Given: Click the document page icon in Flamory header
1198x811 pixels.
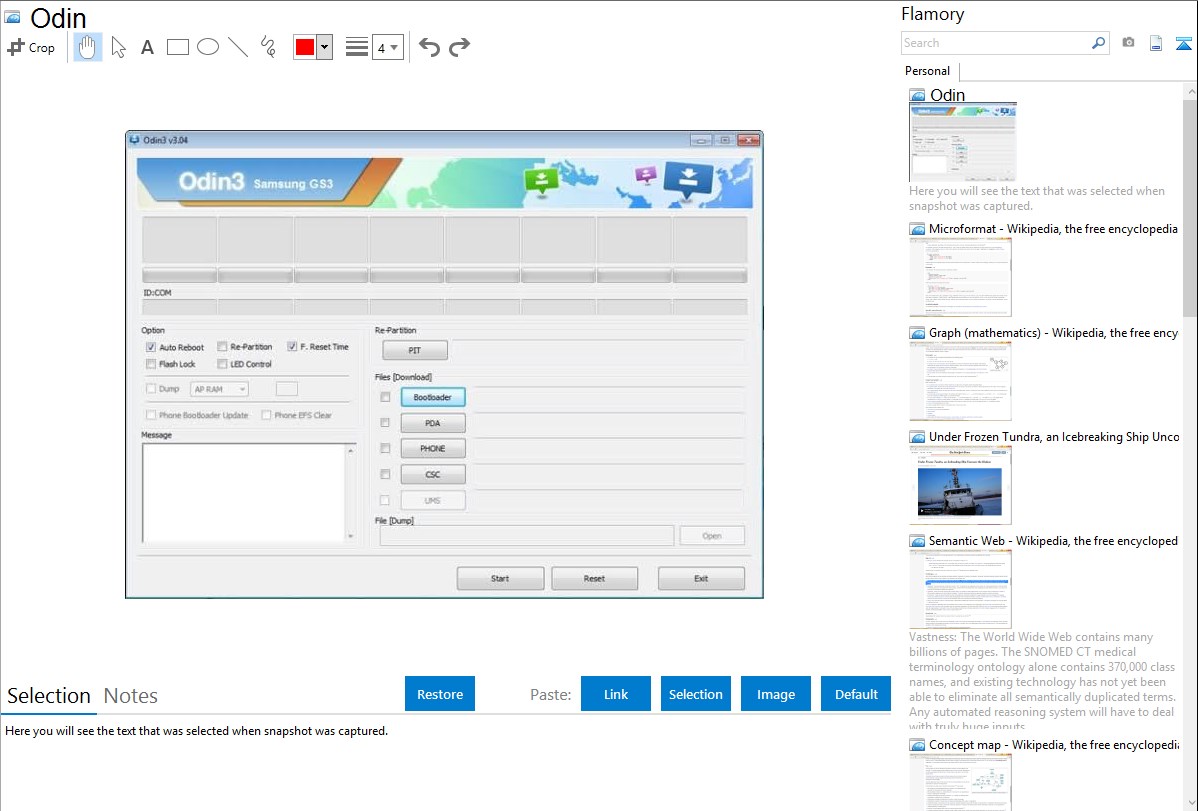Looking at the screenshot, I should click(1156, 43).
